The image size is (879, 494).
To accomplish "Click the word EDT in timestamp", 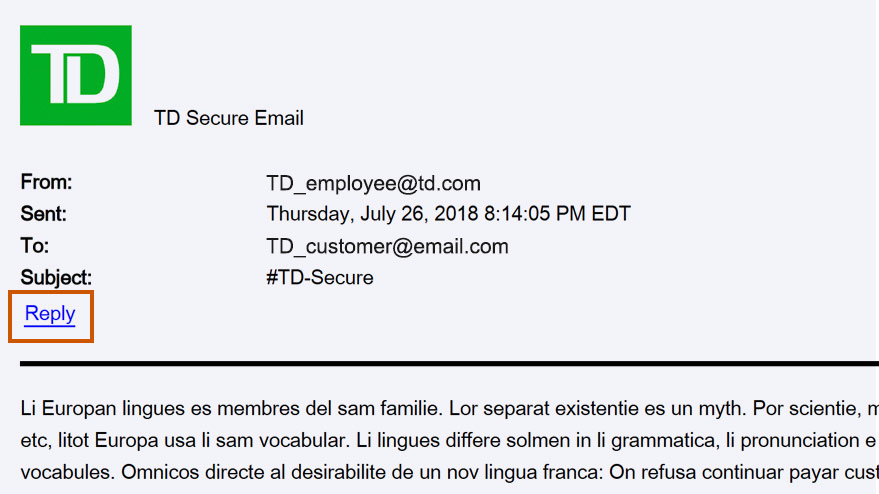I will pyautogui.click(x=611, y=214).
